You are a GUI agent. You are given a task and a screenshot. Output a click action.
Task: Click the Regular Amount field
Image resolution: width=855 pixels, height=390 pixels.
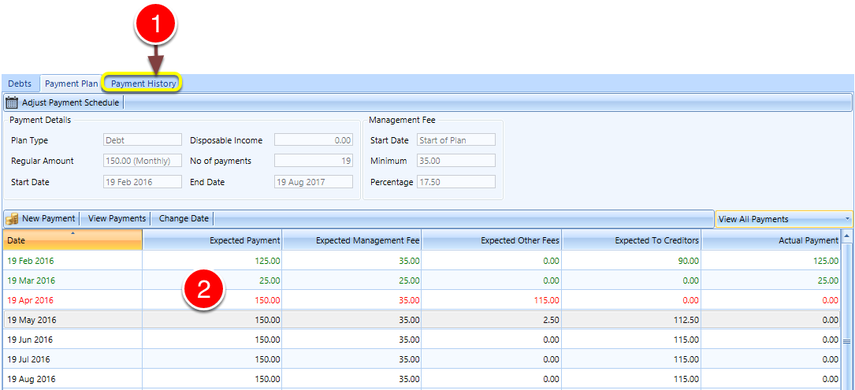point(142,161)
